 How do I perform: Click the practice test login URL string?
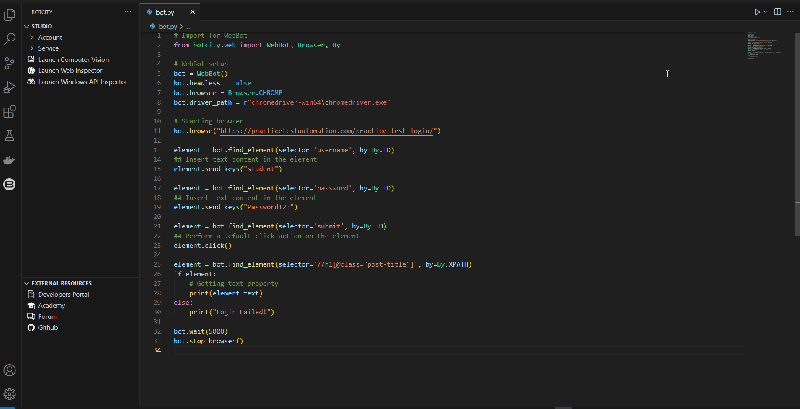click(x=327, y=131)
